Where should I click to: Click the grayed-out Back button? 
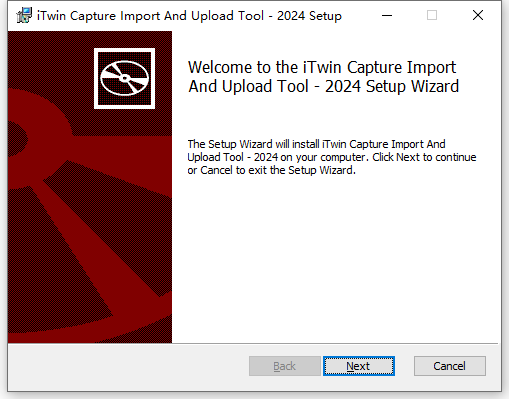pyautogui.click(x=285, y=366)
